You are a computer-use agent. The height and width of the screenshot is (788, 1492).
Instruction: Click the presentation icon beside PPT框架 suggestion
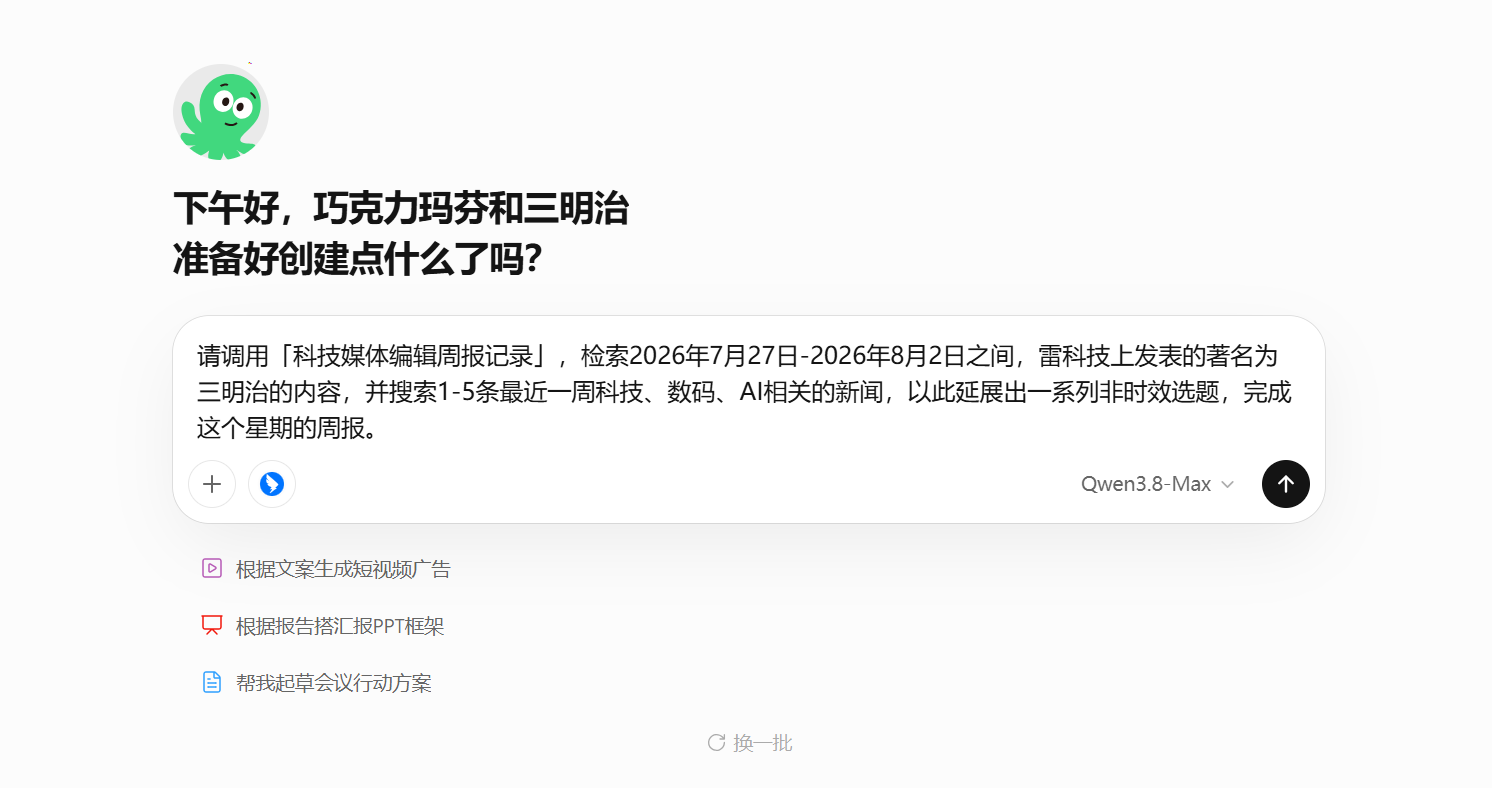(211, 625)
